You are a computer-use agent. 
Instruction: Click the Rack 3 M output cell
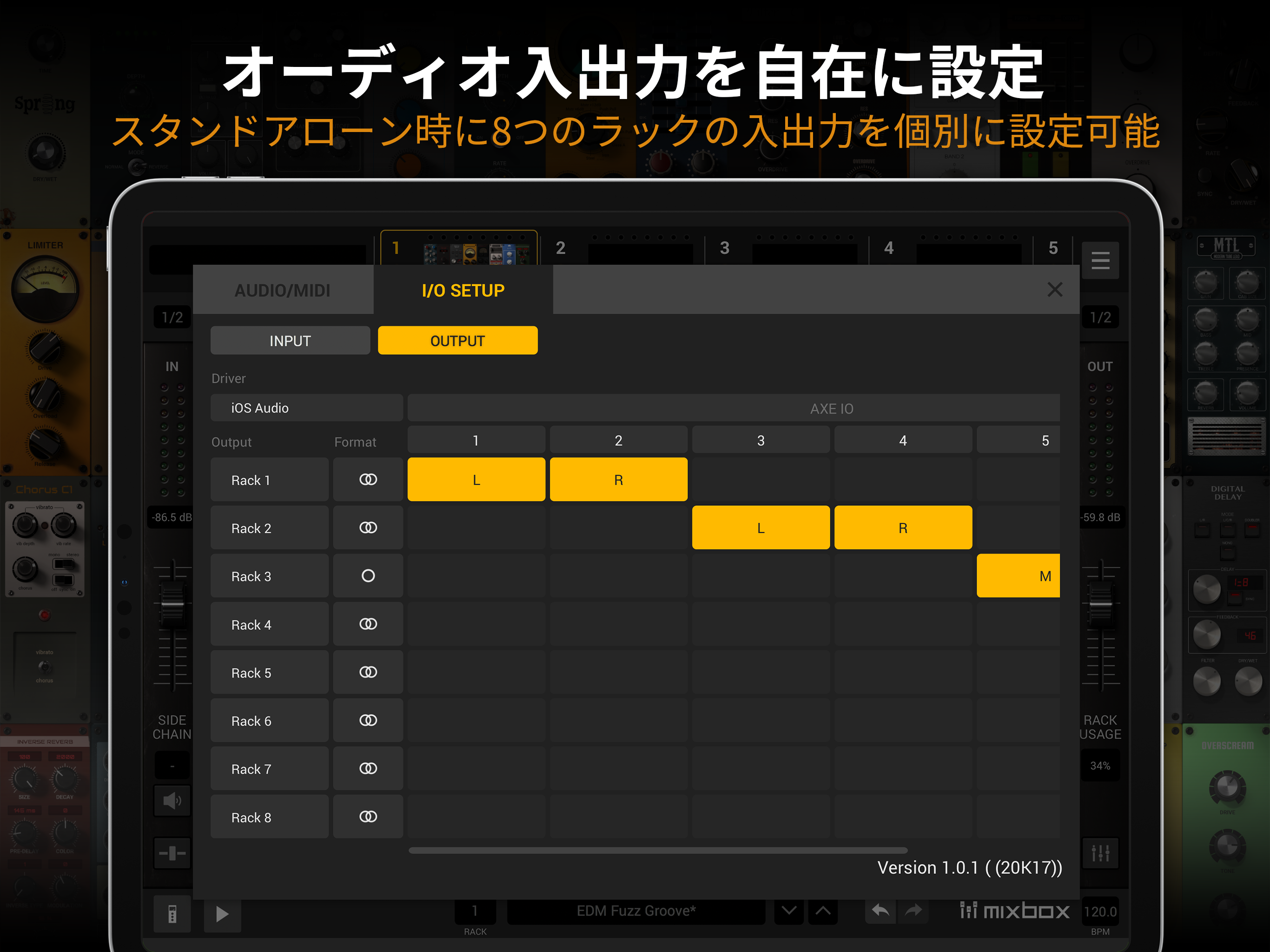[x=1018, y=576]
